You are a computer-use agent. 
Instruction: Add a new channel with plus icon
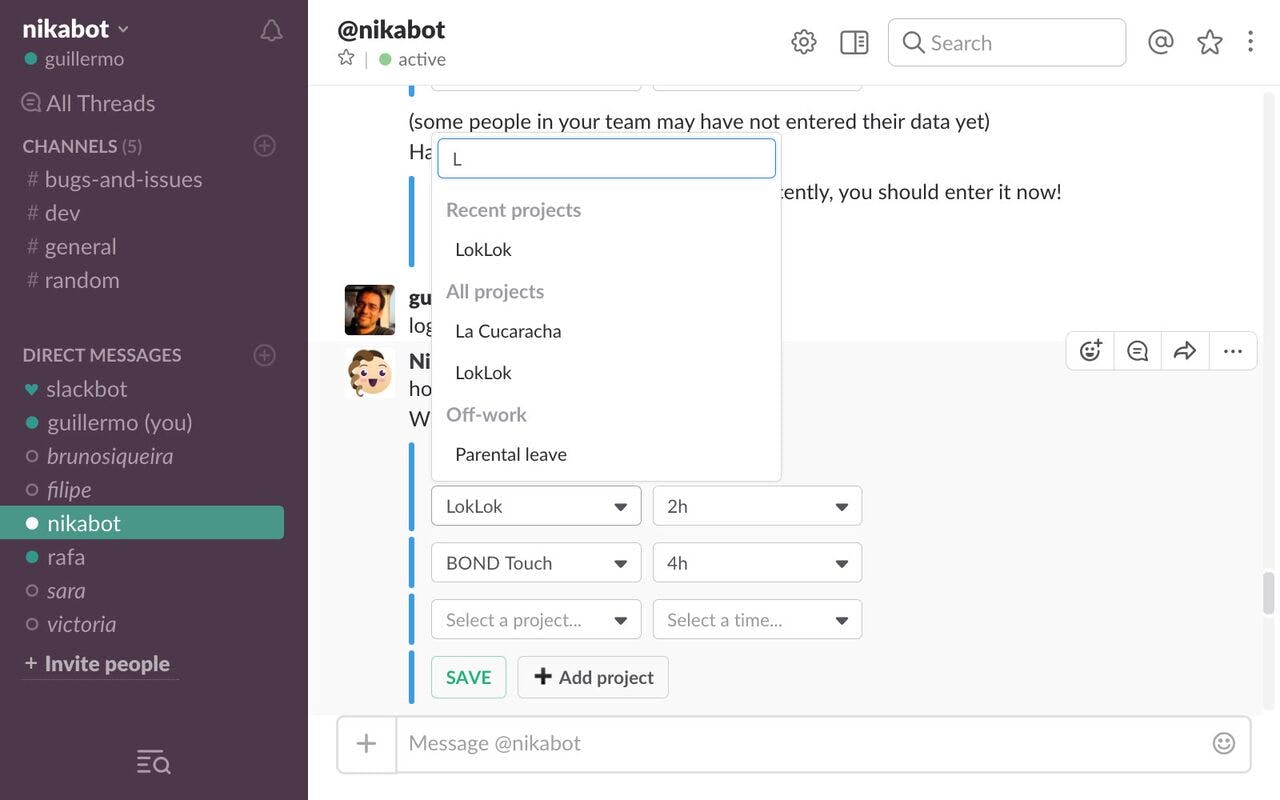pos(264,146)
